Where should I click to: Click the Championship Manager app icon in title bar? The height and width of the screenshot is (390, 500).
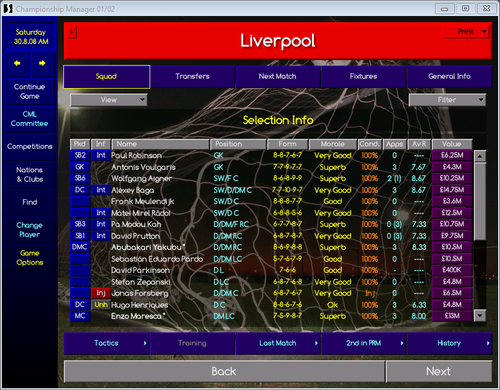click(8, 9)
